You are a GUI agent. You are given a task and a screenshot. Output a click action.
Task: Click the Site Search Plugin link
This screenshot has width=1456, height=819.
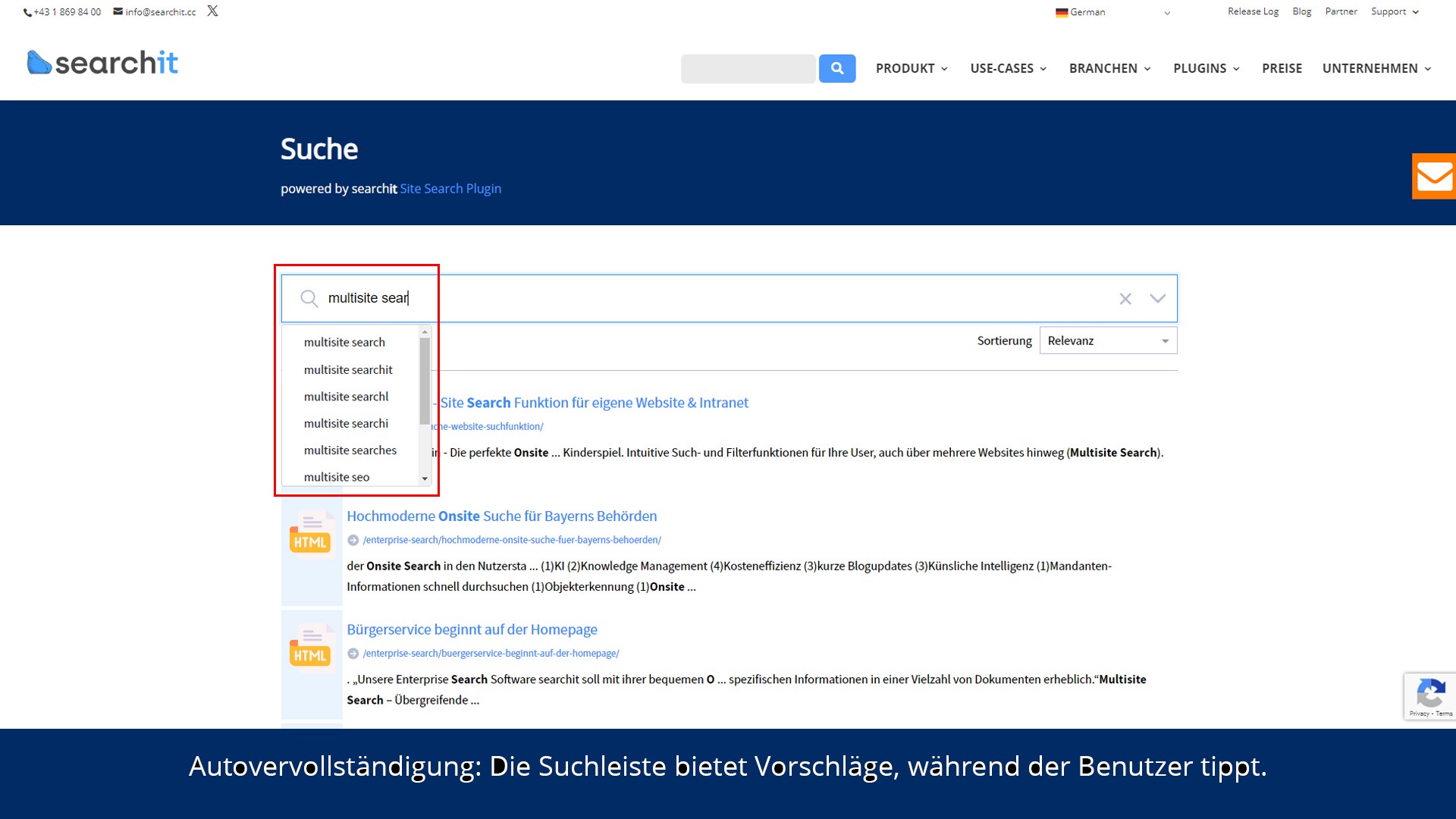pyautogui.click(x=450, y=189)
